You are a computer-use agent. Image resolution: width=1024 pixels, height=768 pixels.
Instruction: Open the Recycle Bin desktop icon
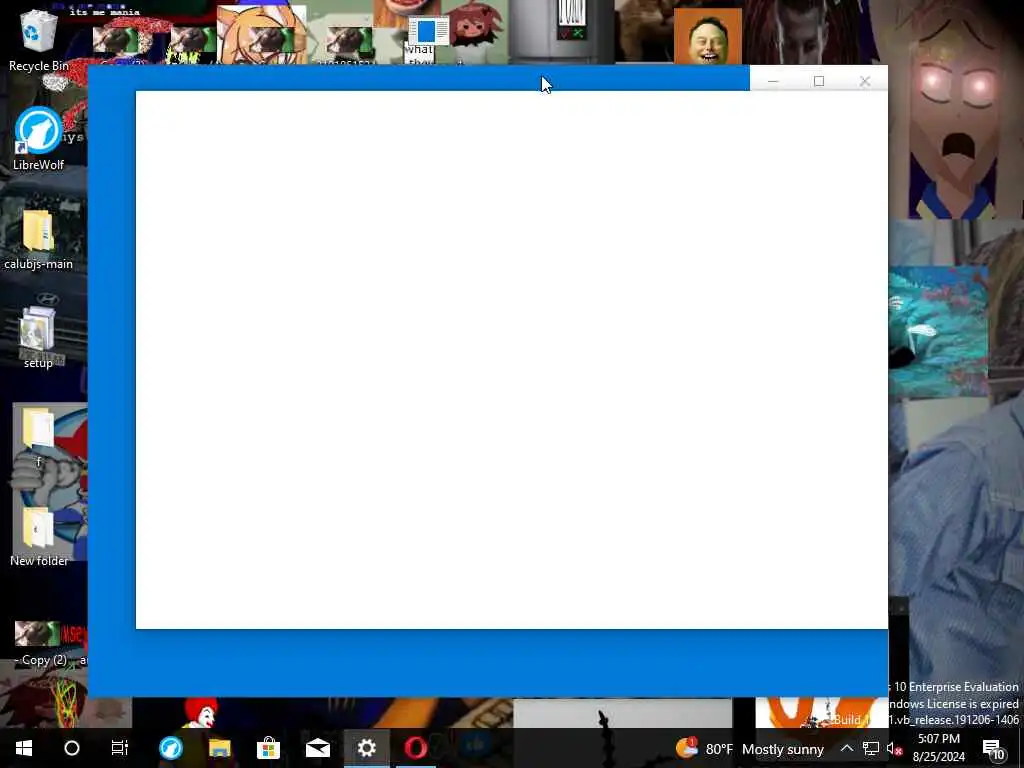[x=38, y=40]
